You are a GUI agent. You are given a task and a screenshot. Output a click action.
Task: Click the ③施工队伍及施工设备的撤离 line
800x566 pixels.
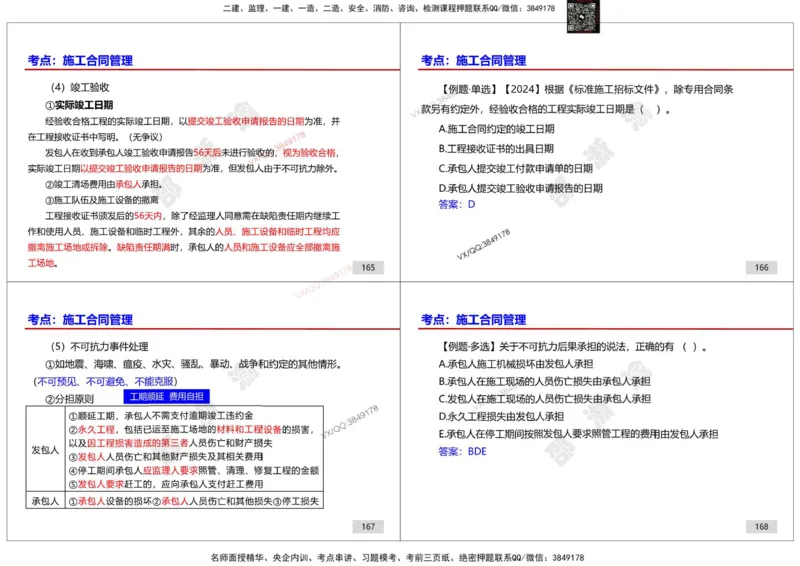click(102, 200)
